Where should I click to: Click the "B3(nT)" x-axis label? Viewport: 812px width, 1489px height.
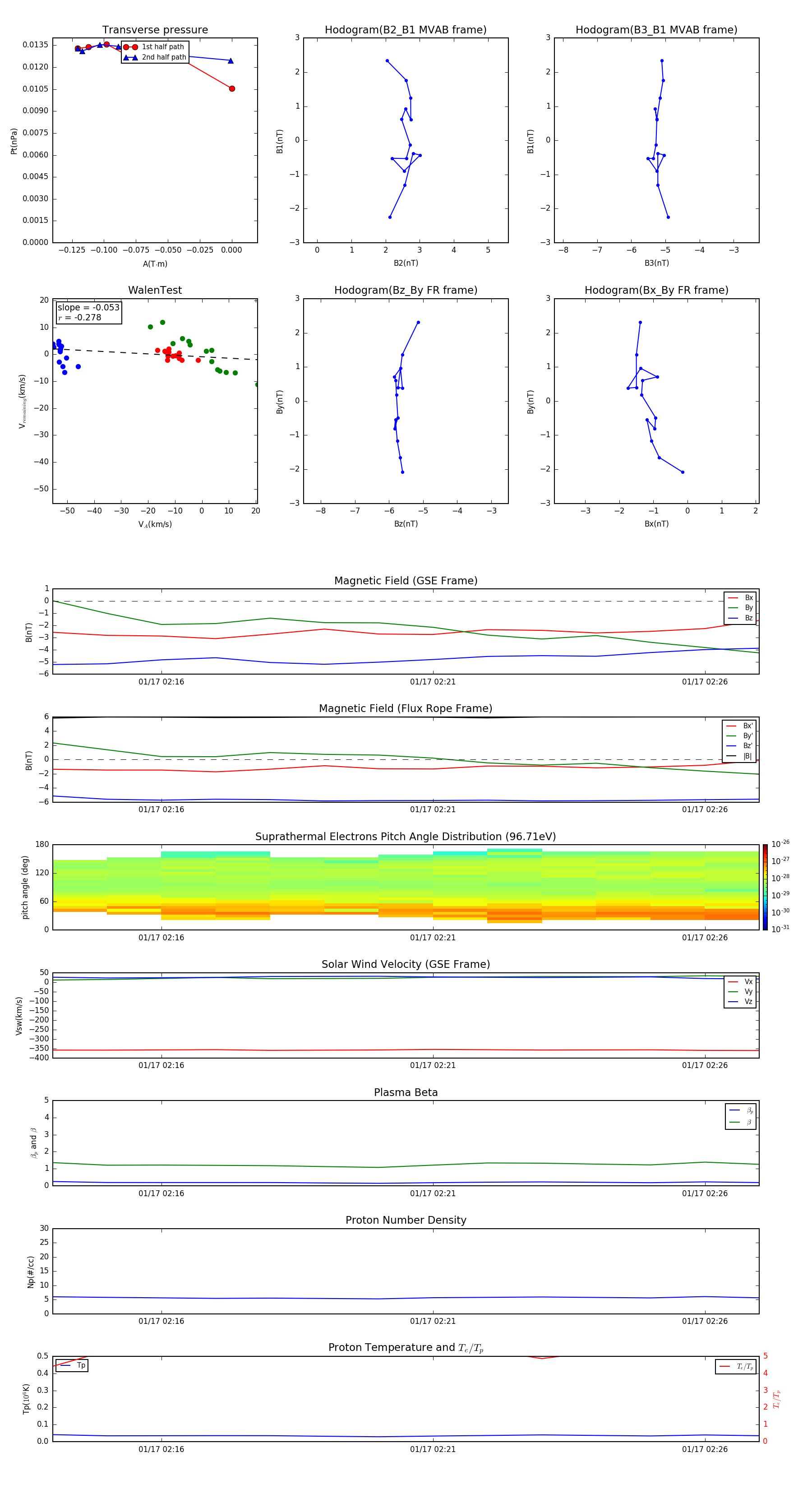[x=656, y=263]
